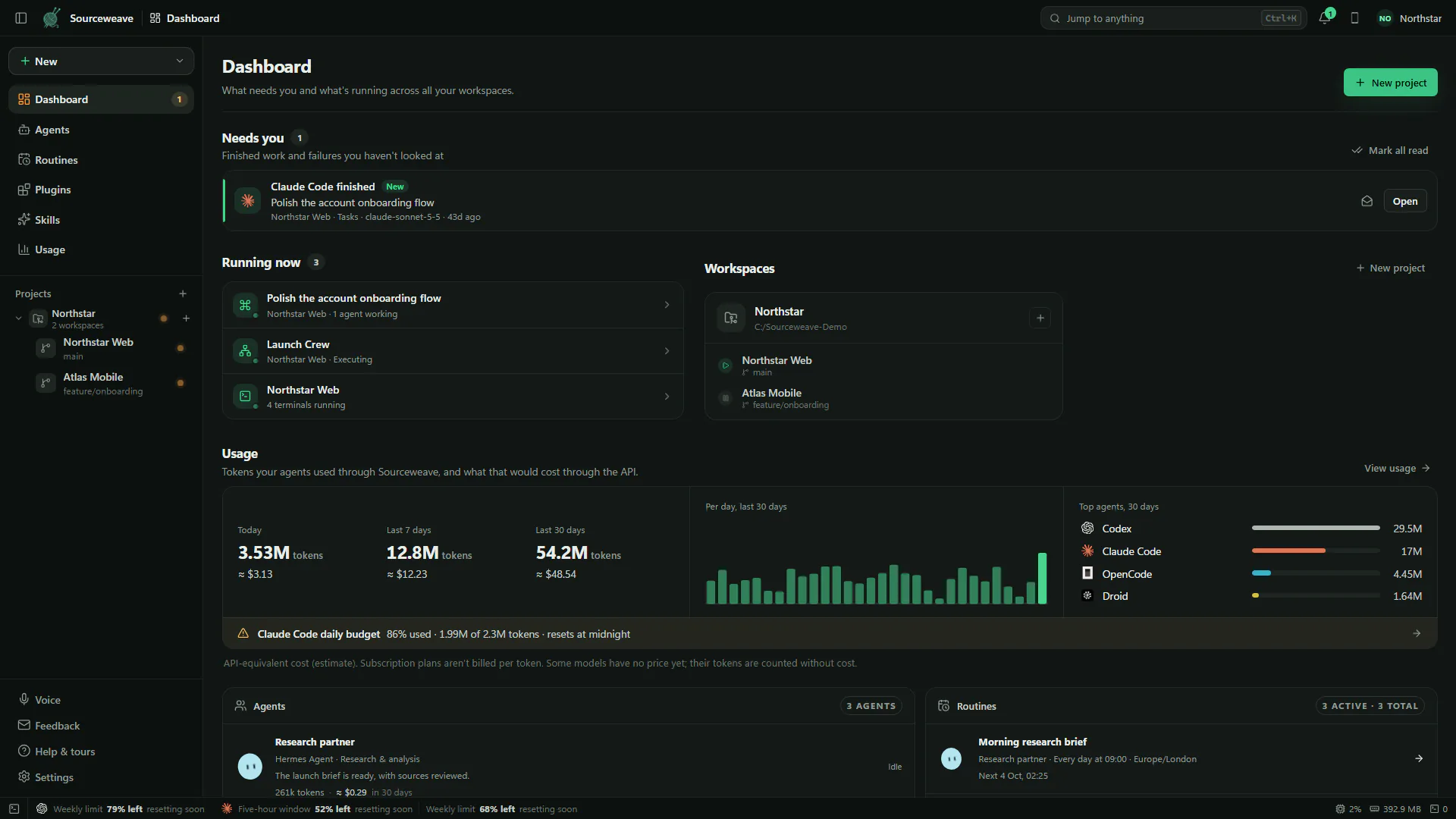
Task: Open Routines in sidebar
Action: tap(101, 160)
